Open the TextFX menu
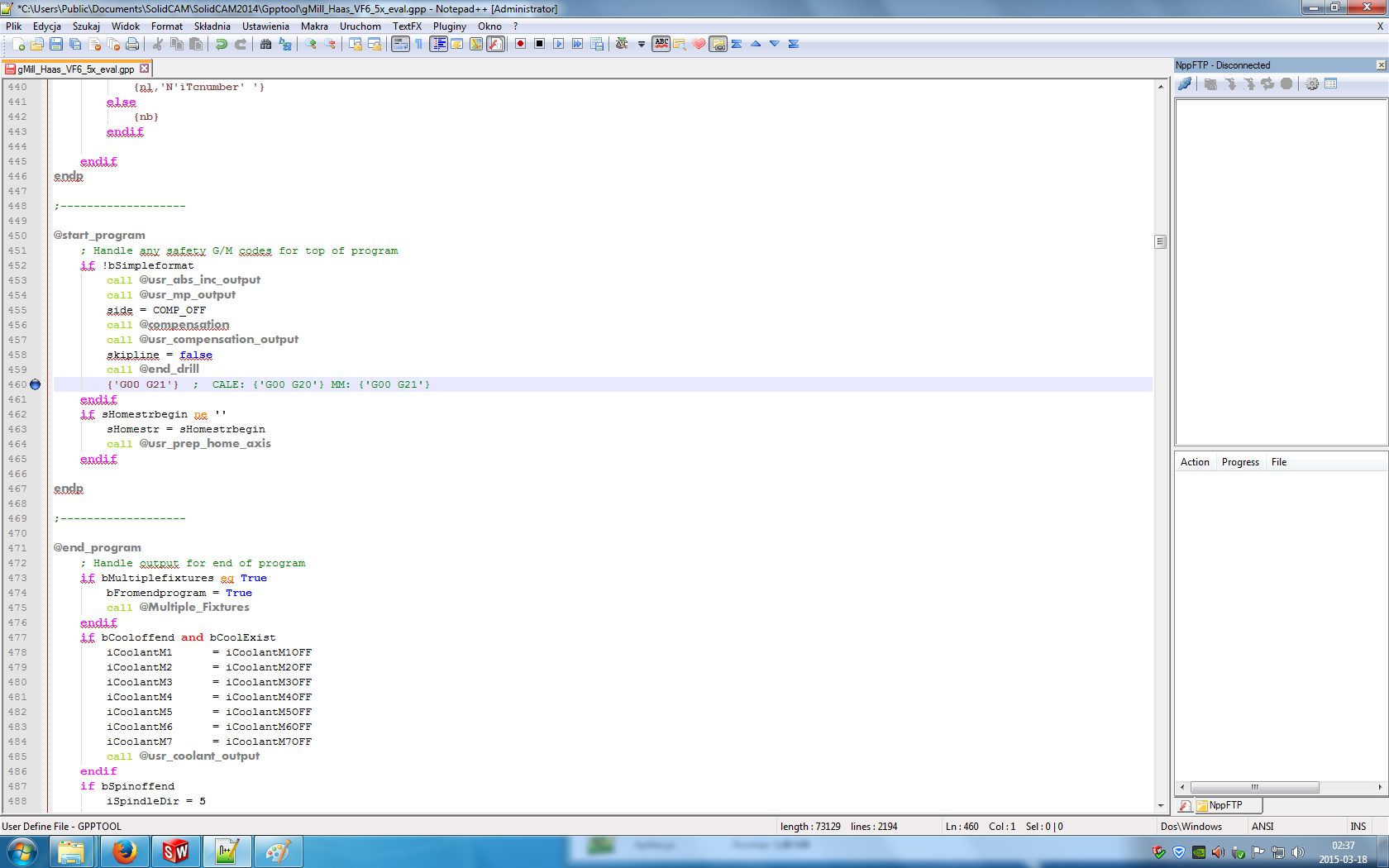This screenshot has height=868, width=1389. [407, 26]
